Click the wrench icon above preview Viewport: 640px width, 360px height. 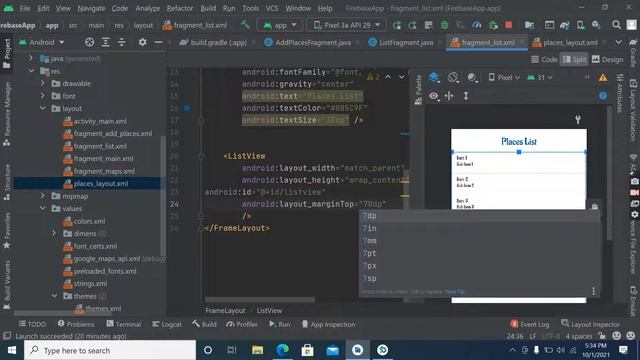(578, 119)
